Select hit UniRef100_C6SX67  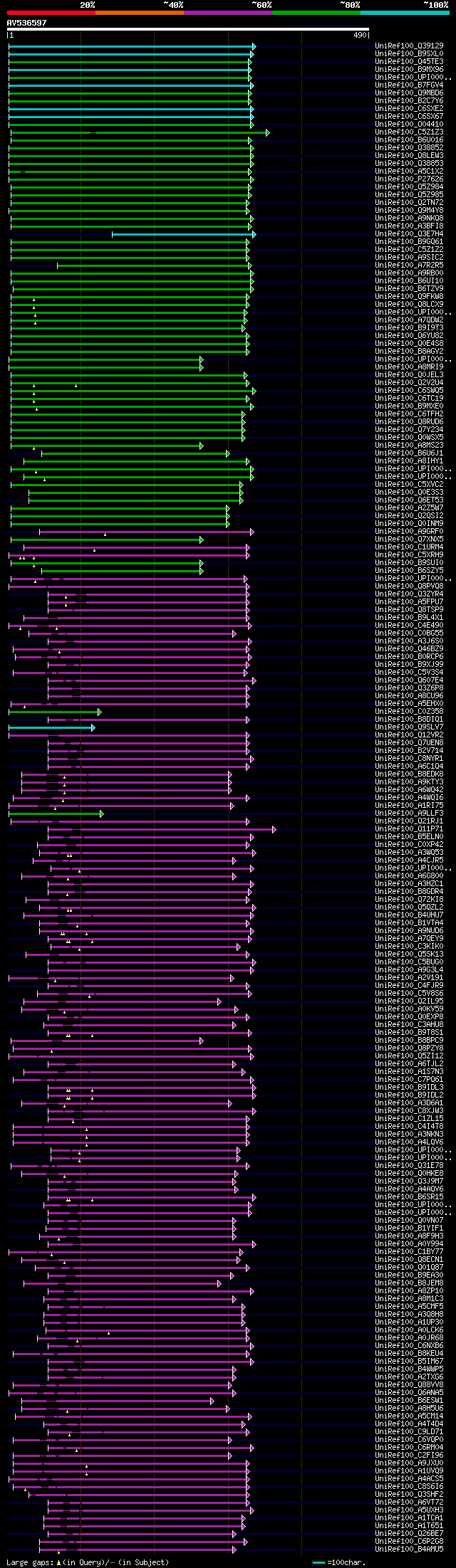pos(410,117)
